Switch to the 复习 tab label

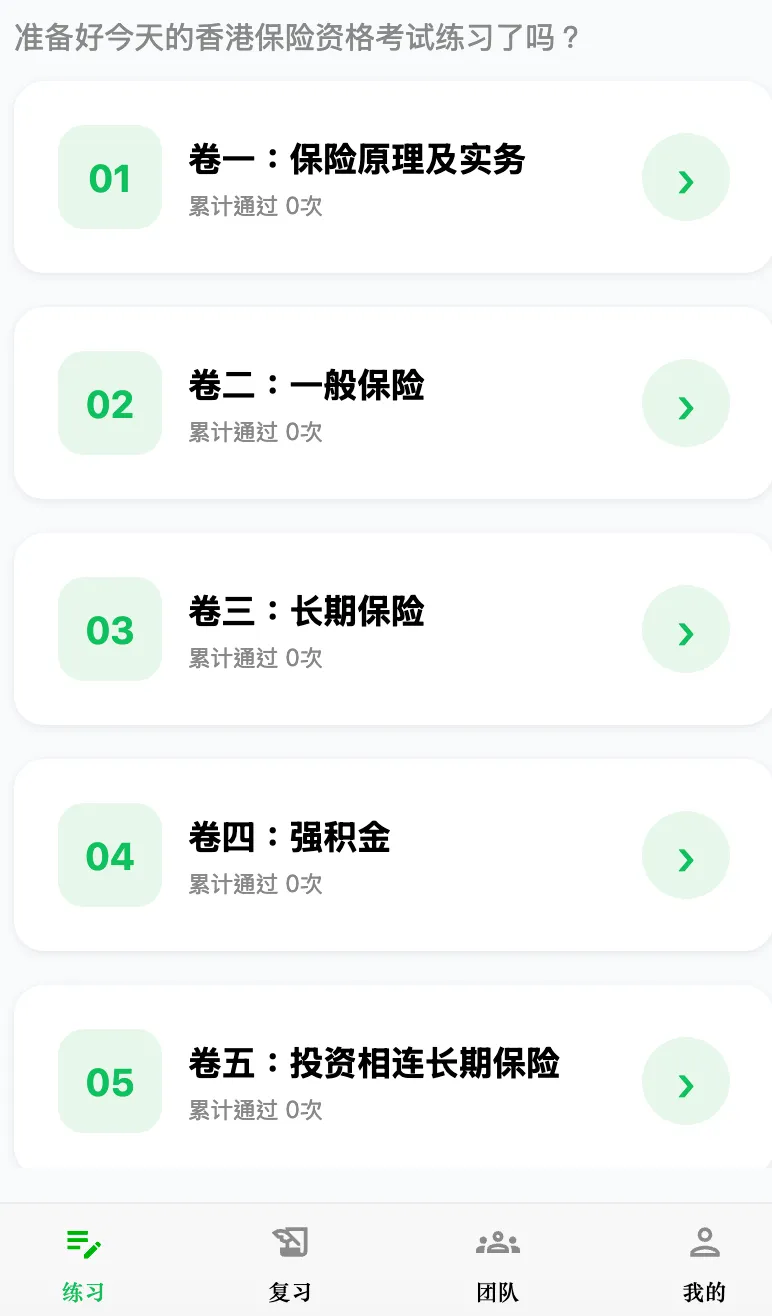pos(290,1292)
